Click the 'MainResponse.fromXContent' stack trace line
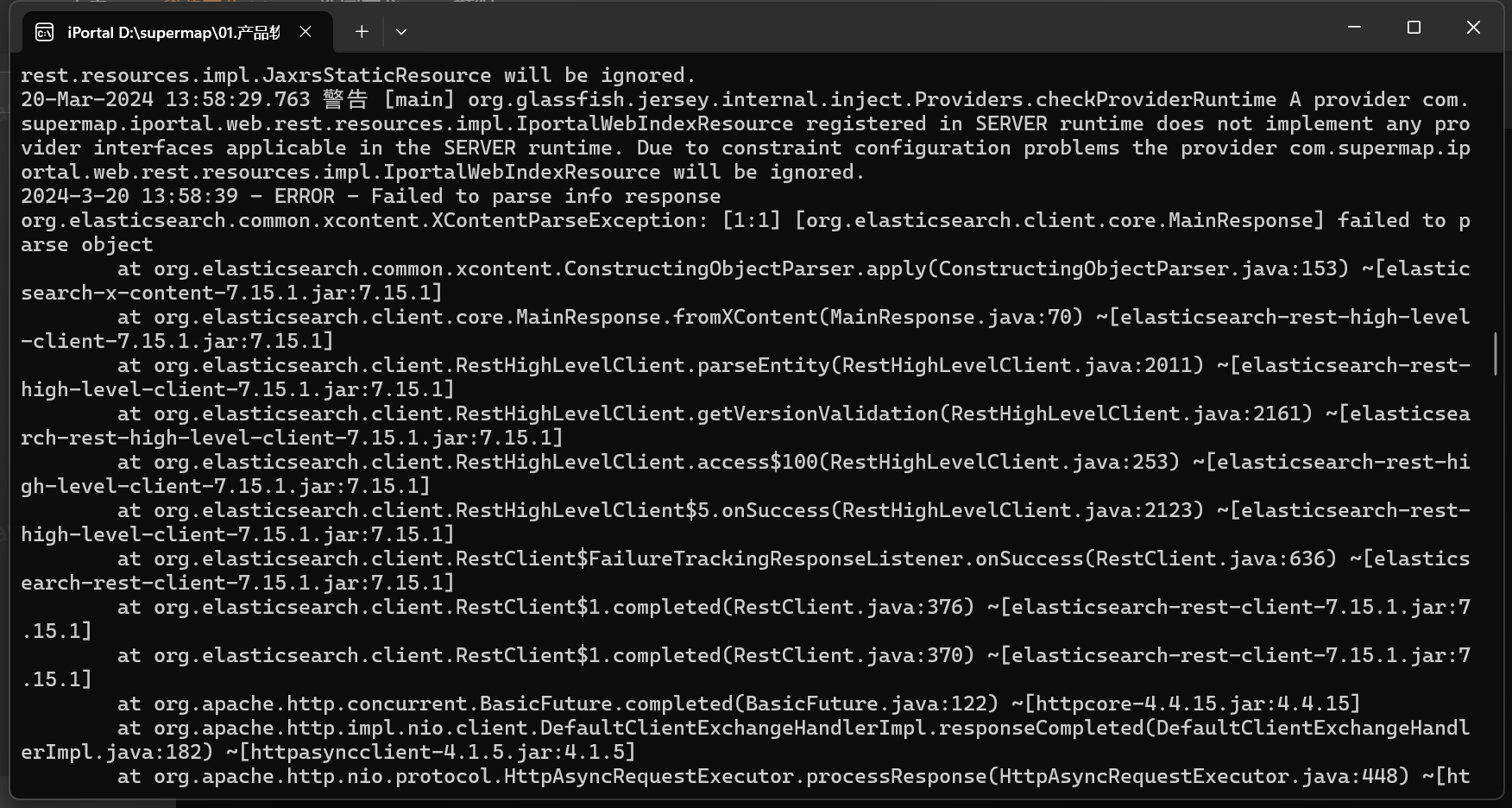Image resolution: width=1512 pixels, height=808 pixels. (x=746, y=329)
